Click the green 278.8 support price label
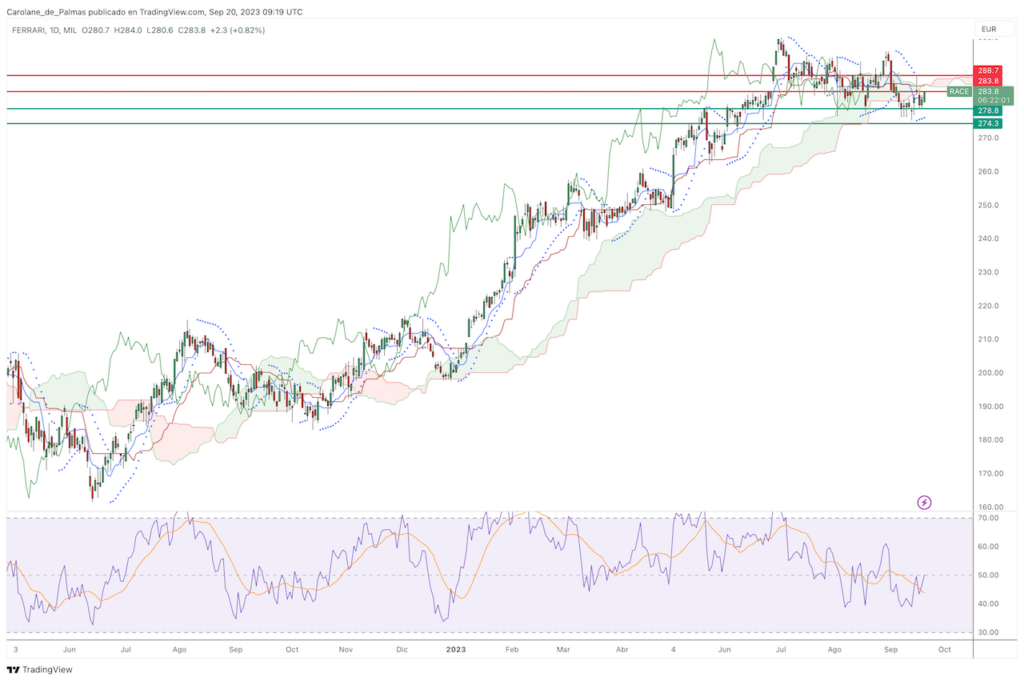 click(x=989, y=110)
